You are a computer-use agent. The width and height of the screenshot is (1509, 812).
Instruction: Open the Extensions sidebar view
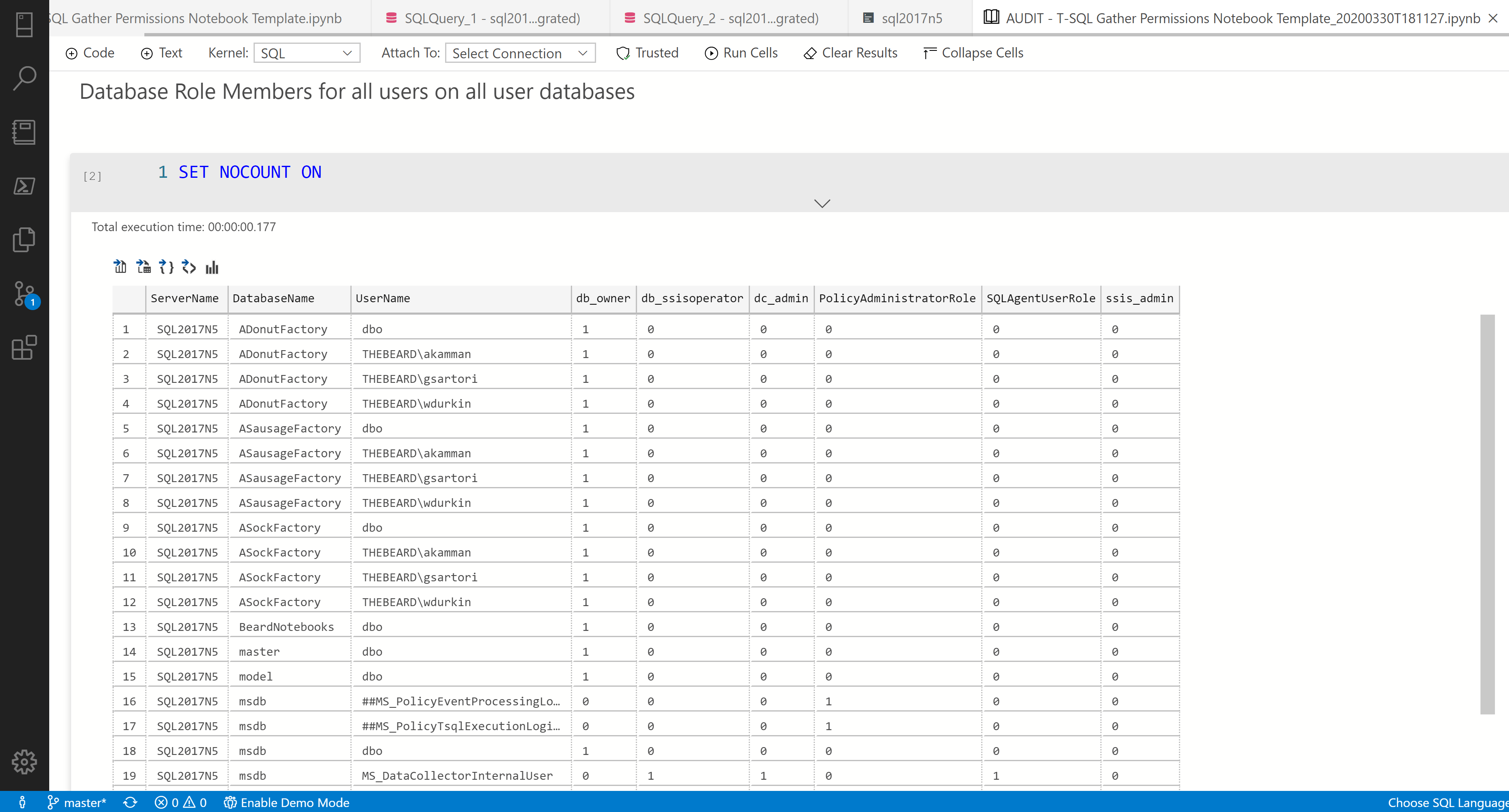pos(24,347)
